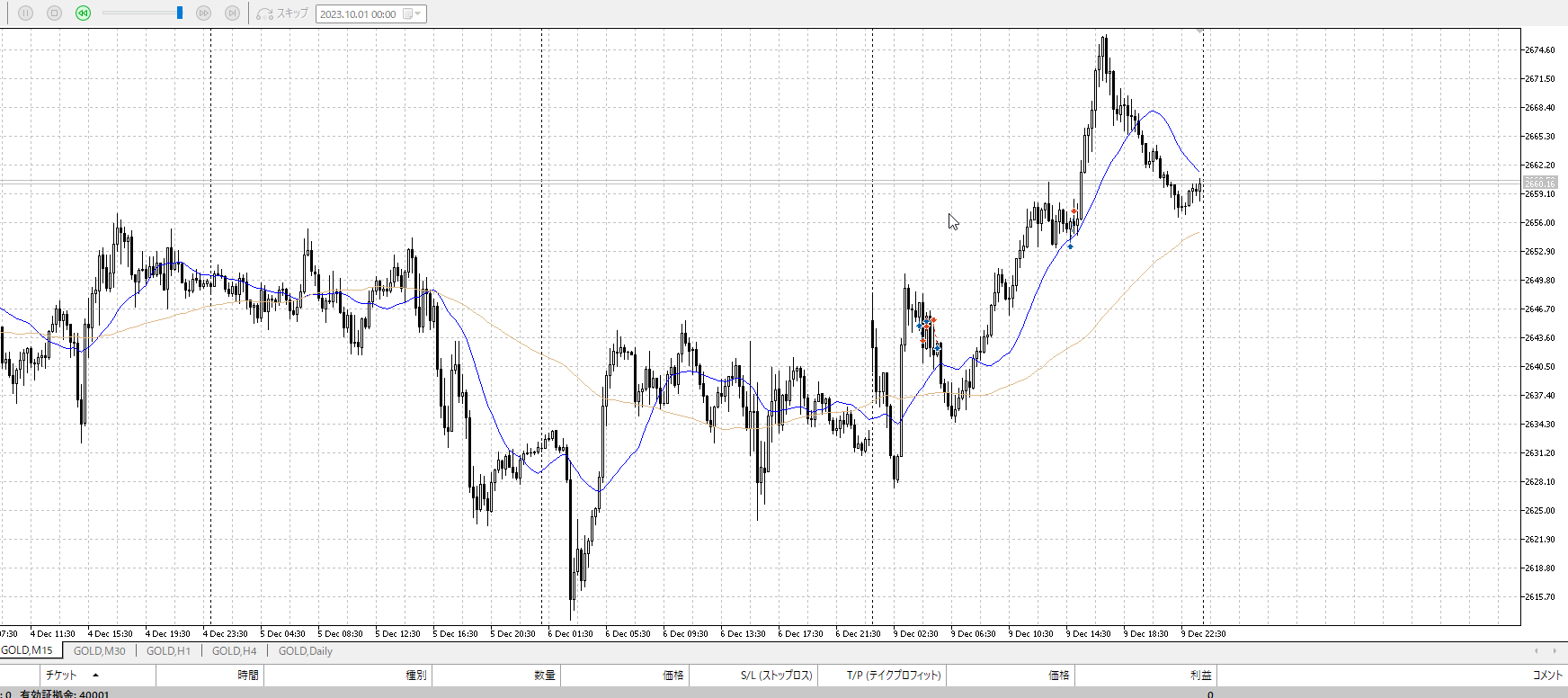
Task: Switch to the GOLD,H1 chart tab
Action: tap(168, 651)
